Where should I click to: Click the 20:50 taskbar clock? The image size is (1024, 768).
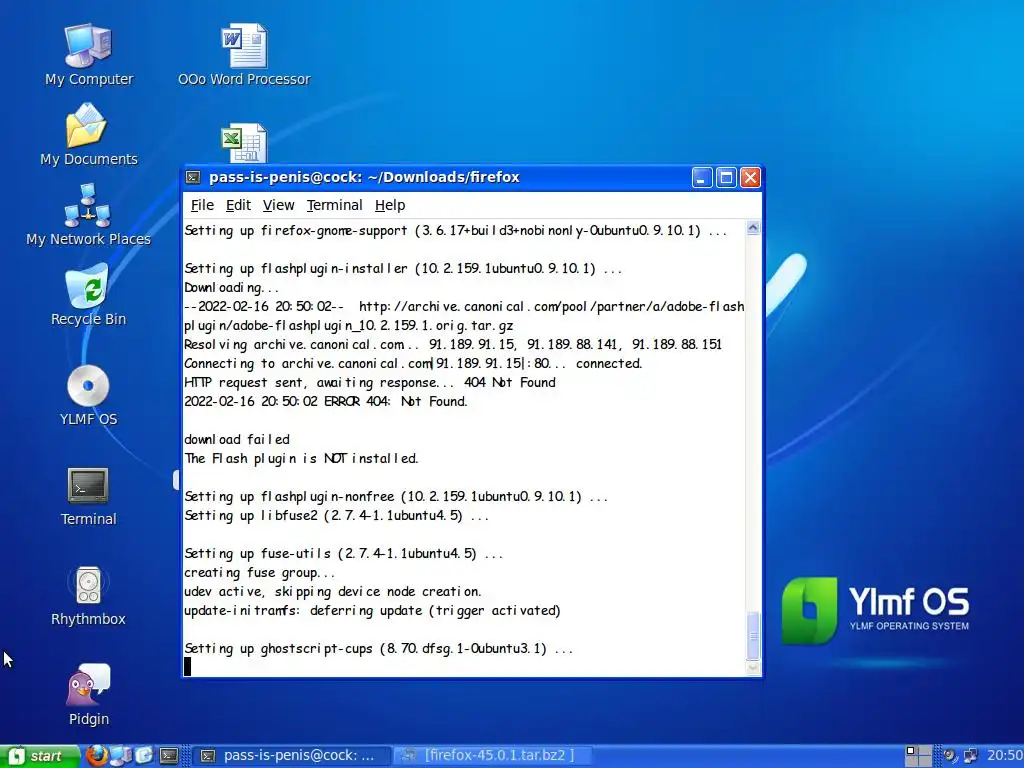1004,756
